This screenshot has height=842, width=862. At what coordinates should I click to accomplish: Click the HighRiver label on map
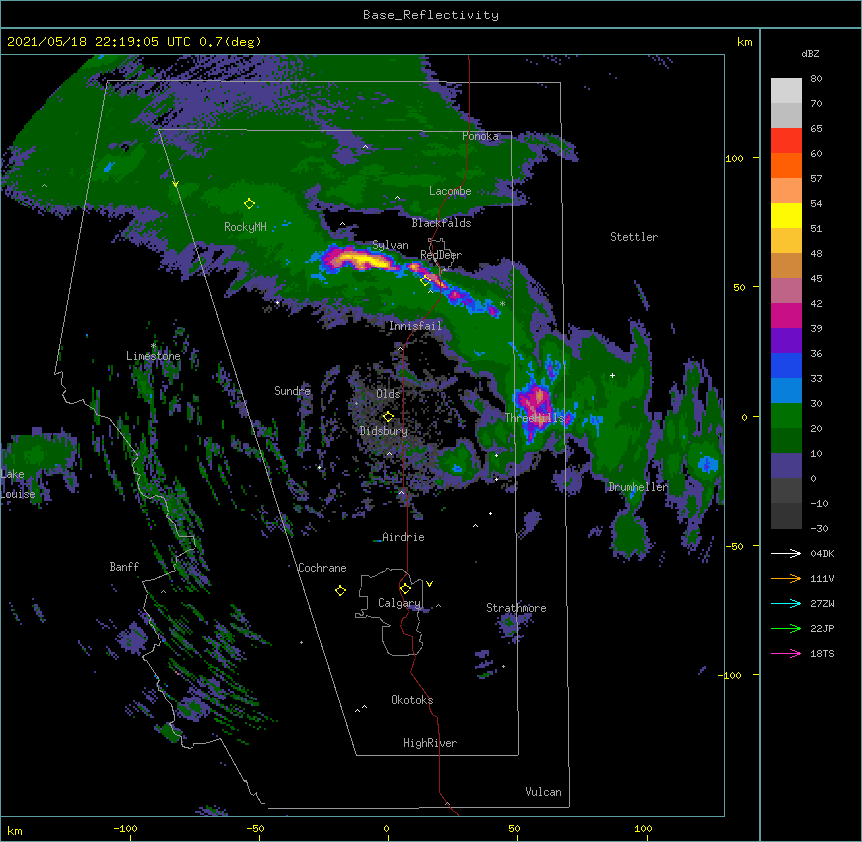(430, 743)
